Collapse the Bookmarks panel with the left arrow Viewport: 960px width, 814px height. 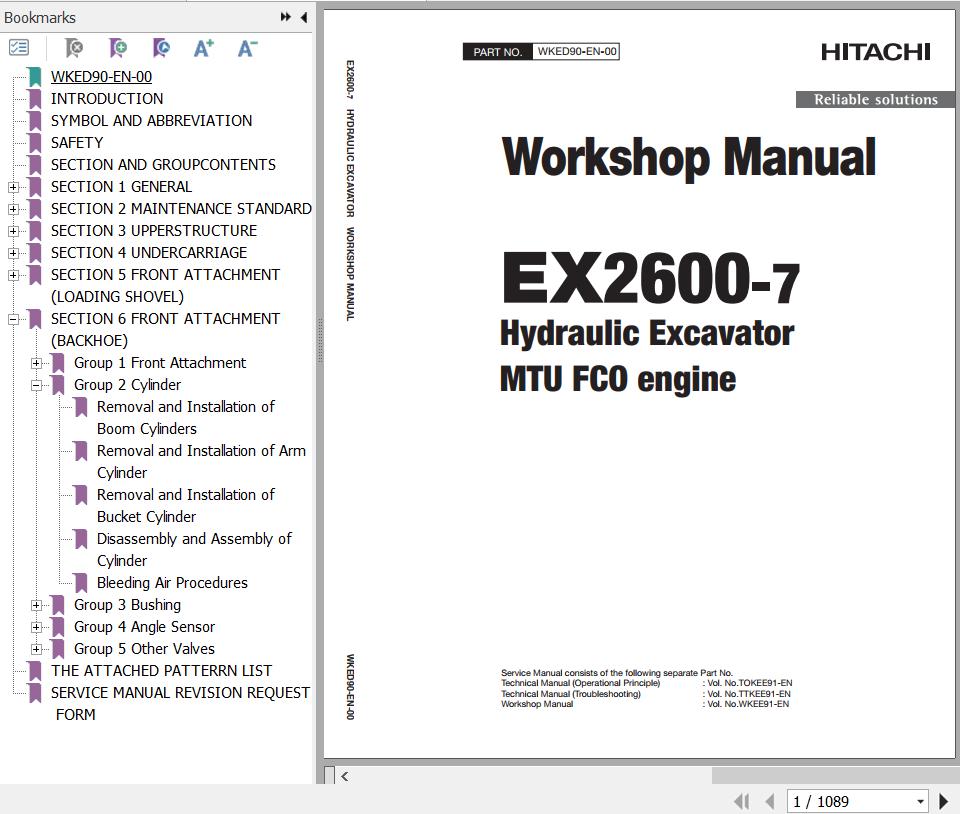pyautogui.click(x=304, y=17)
